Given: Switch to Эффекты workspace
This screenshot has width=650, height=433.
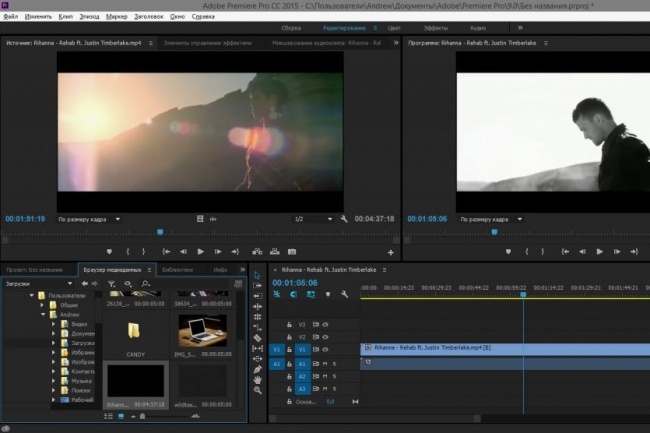Looking at the screenshot, I should 436,28.
